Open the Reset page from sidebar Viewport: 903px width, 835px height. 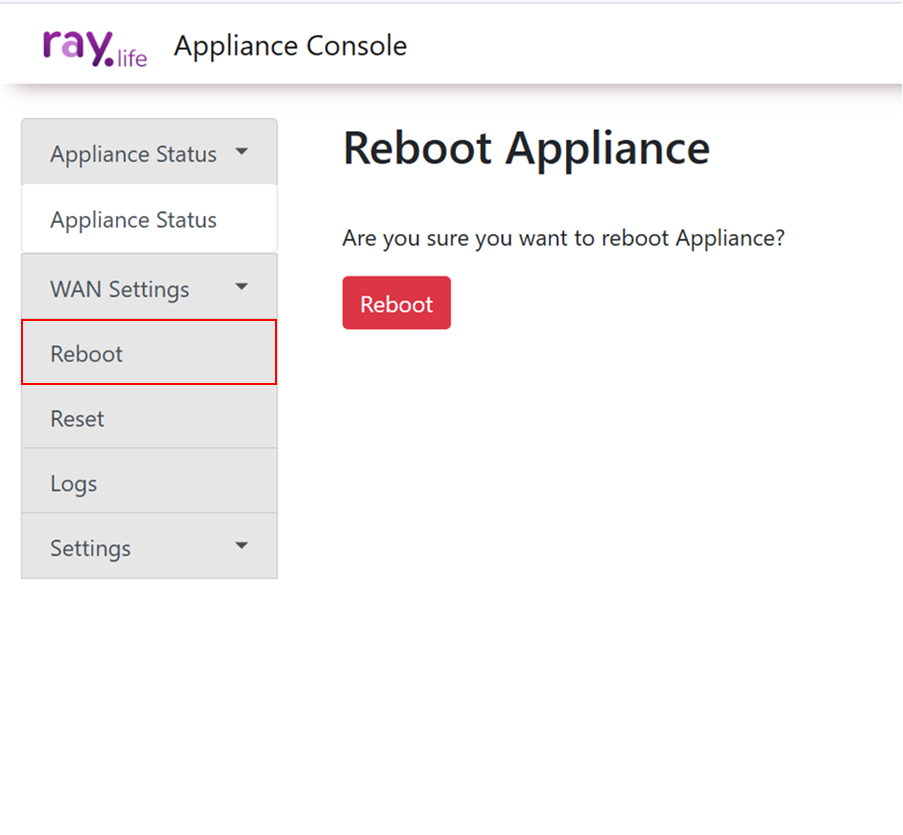coord(77,419)
